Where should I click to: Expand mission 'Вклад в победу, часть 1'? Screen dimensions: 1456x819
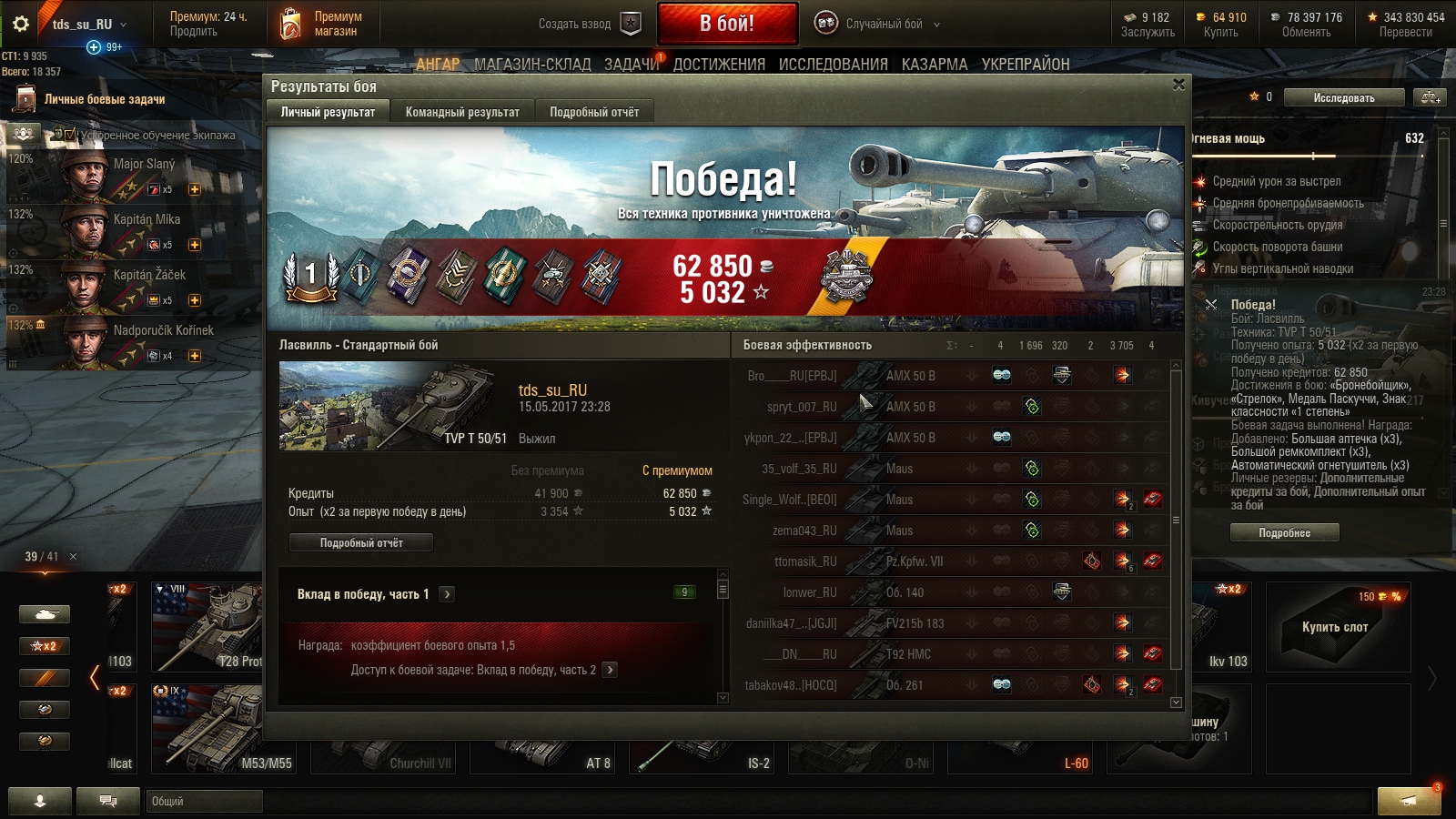click(x=447, y=594)
